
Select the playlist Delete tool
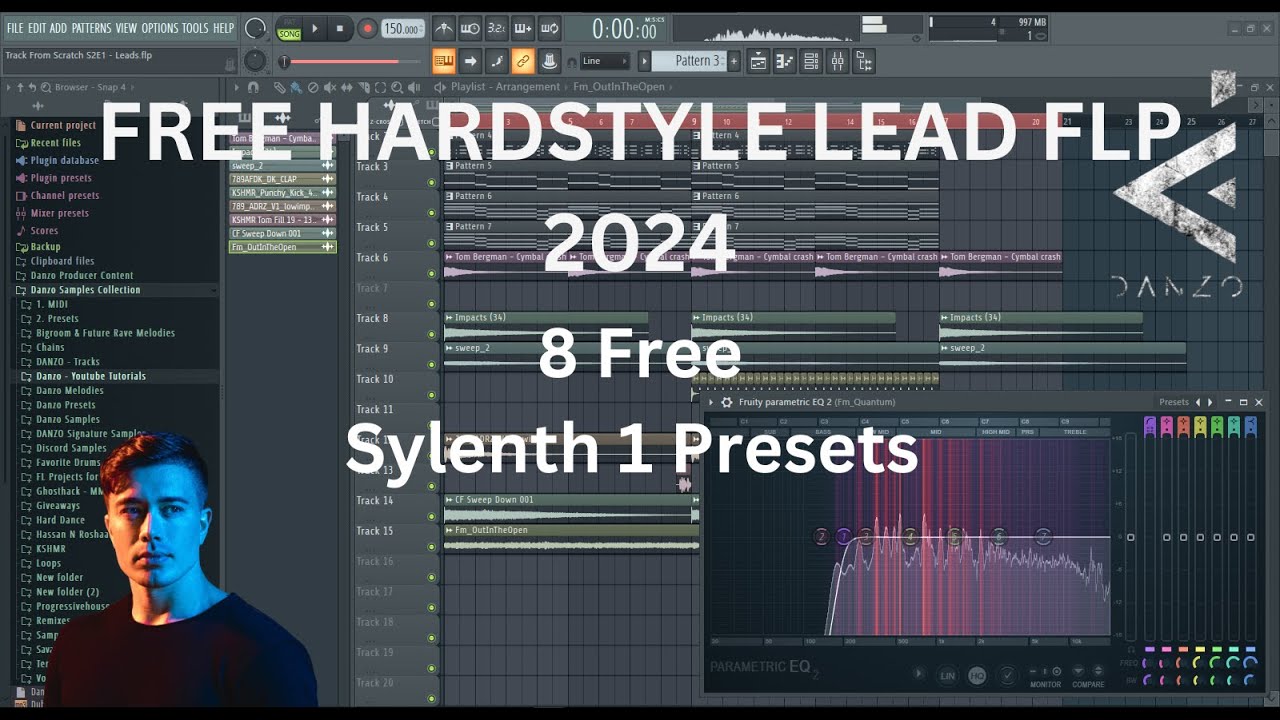pos(313,88)
